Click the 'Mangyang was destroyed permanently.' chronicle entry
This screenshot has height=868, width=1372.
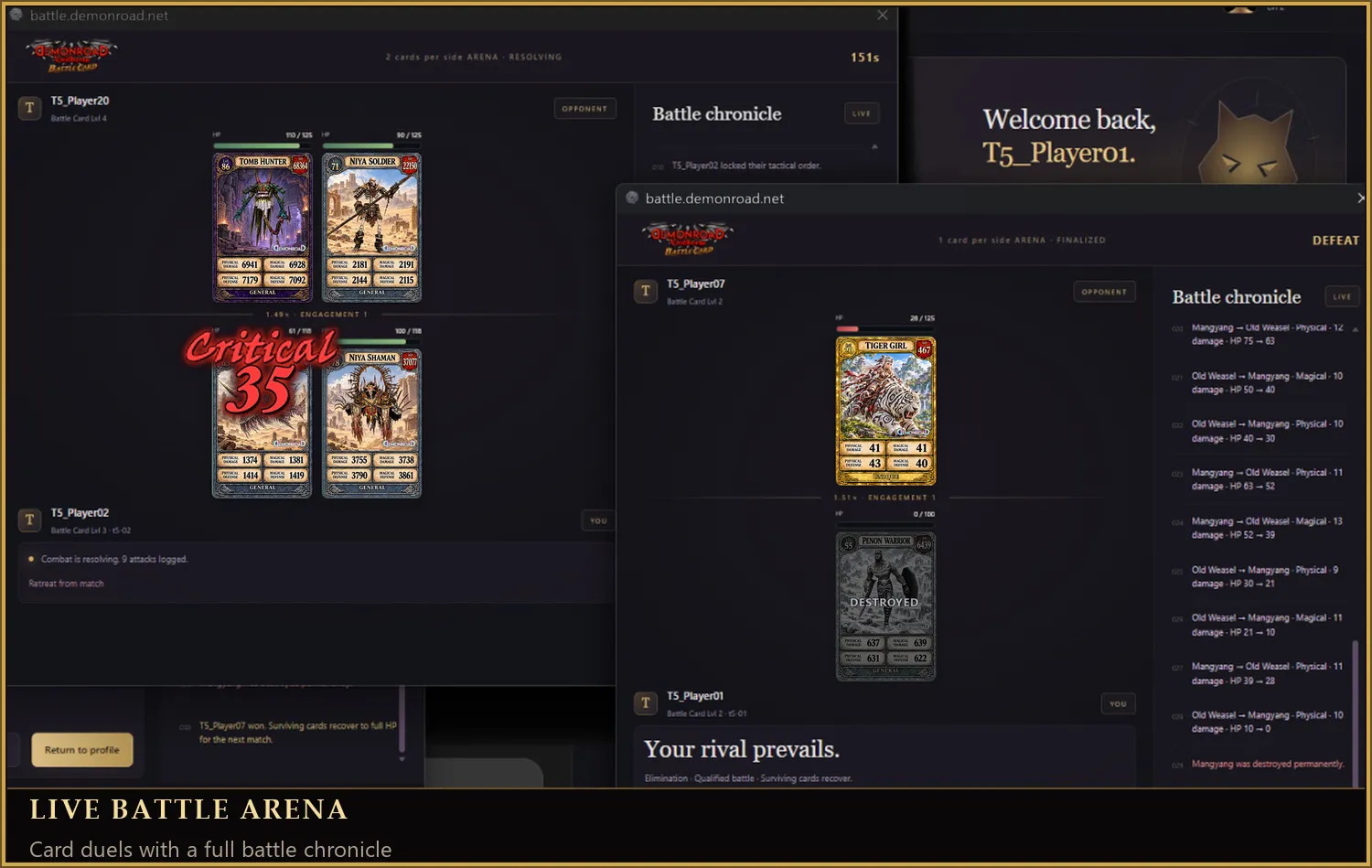1268,764
